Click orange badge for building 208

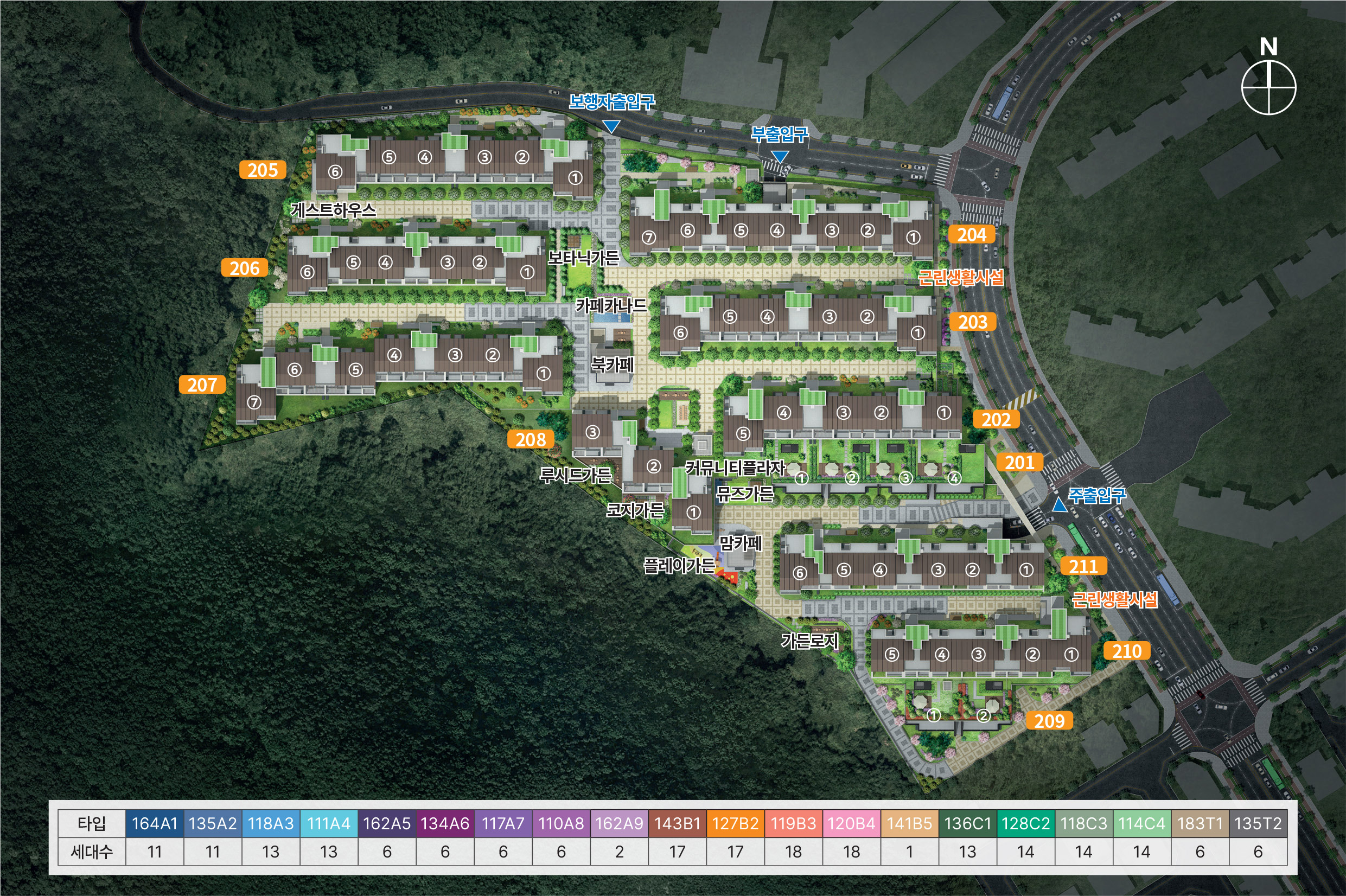[531, 439]
